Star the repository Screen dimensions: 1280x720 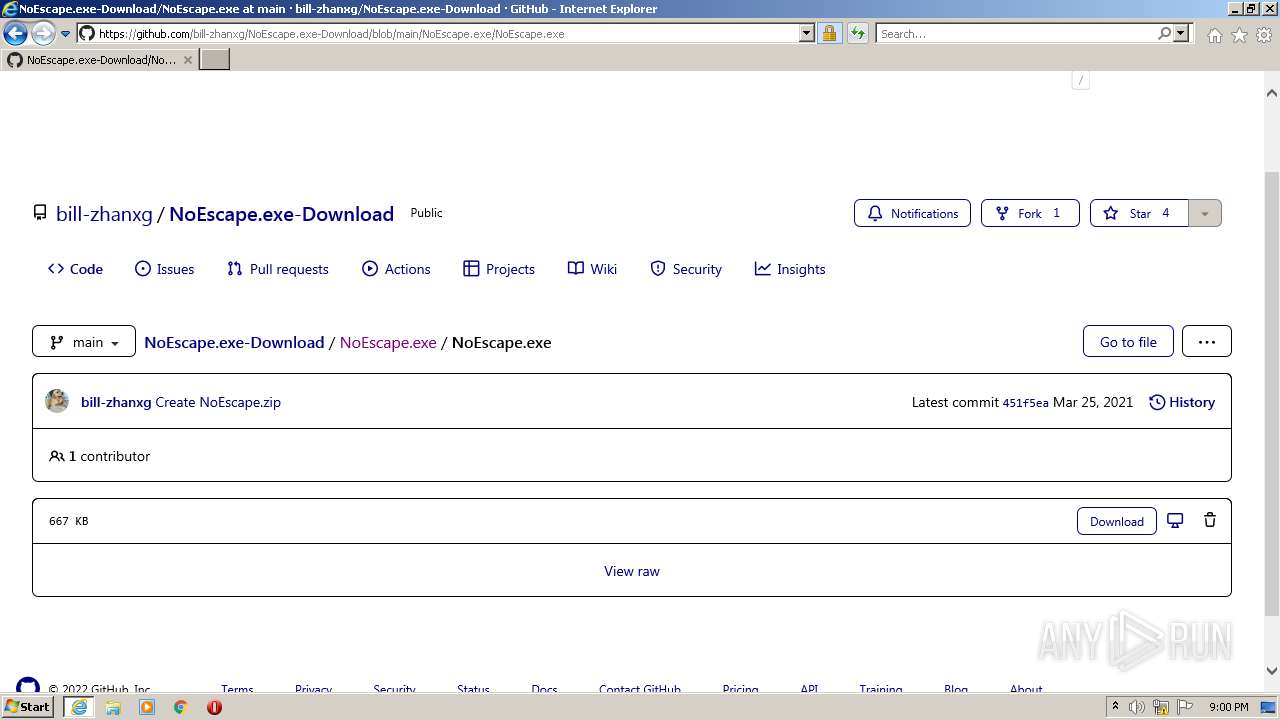[x=1139, y=213]
